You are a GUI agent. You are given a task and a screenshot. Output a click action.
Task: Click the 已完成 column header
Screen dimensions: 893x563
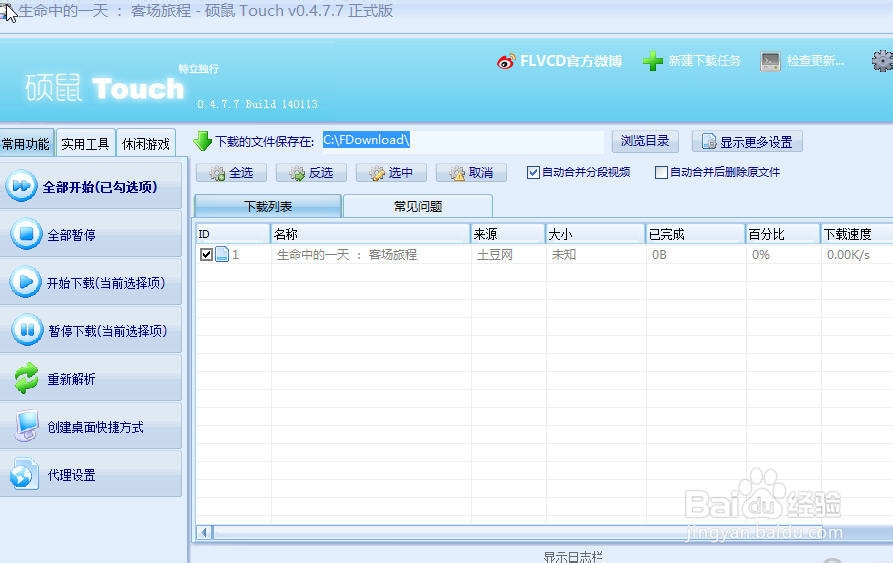(695, 234)
